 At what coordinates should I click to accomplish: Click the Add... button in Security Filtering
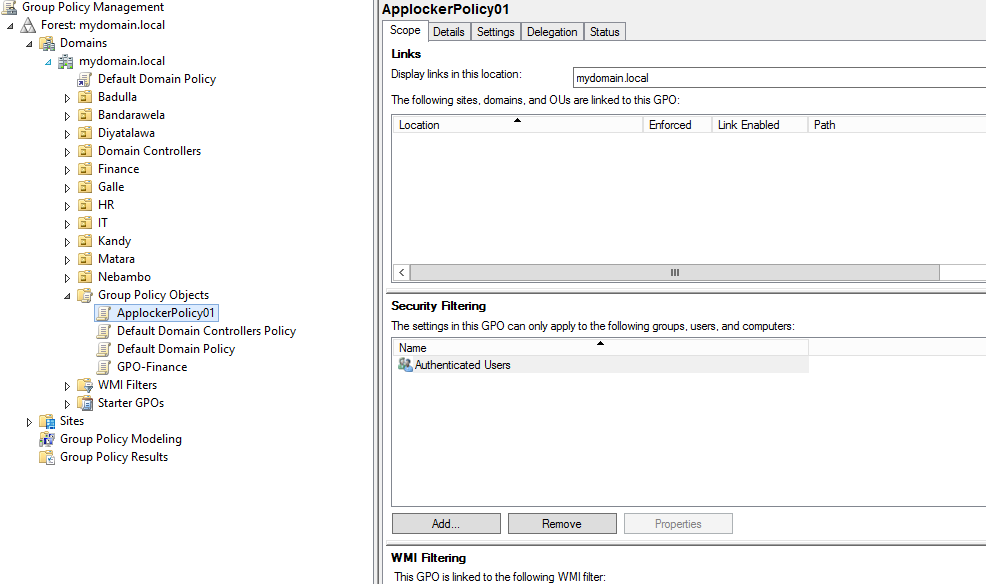446,524
